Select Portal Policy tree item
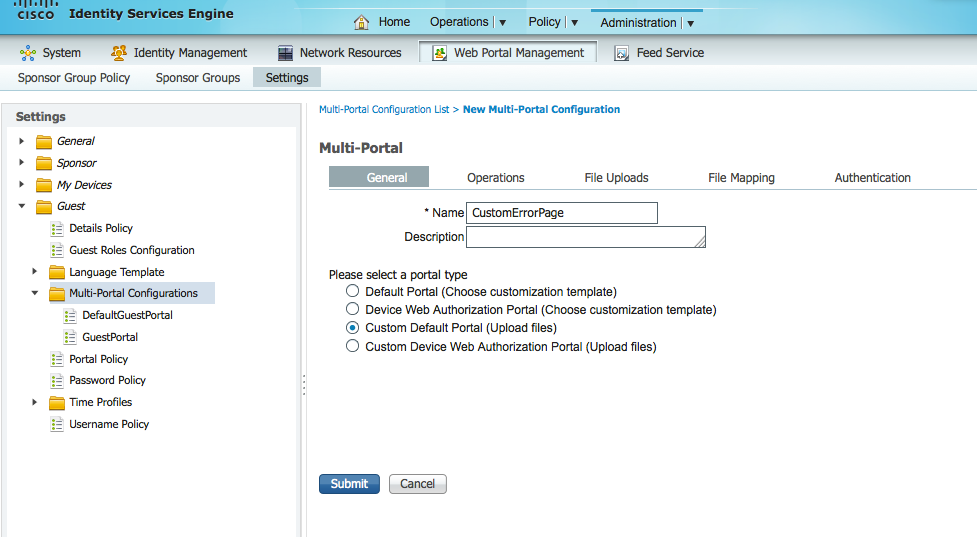This screenshot has height=537, width=977. pyautogui.click(x=98, y=359)
